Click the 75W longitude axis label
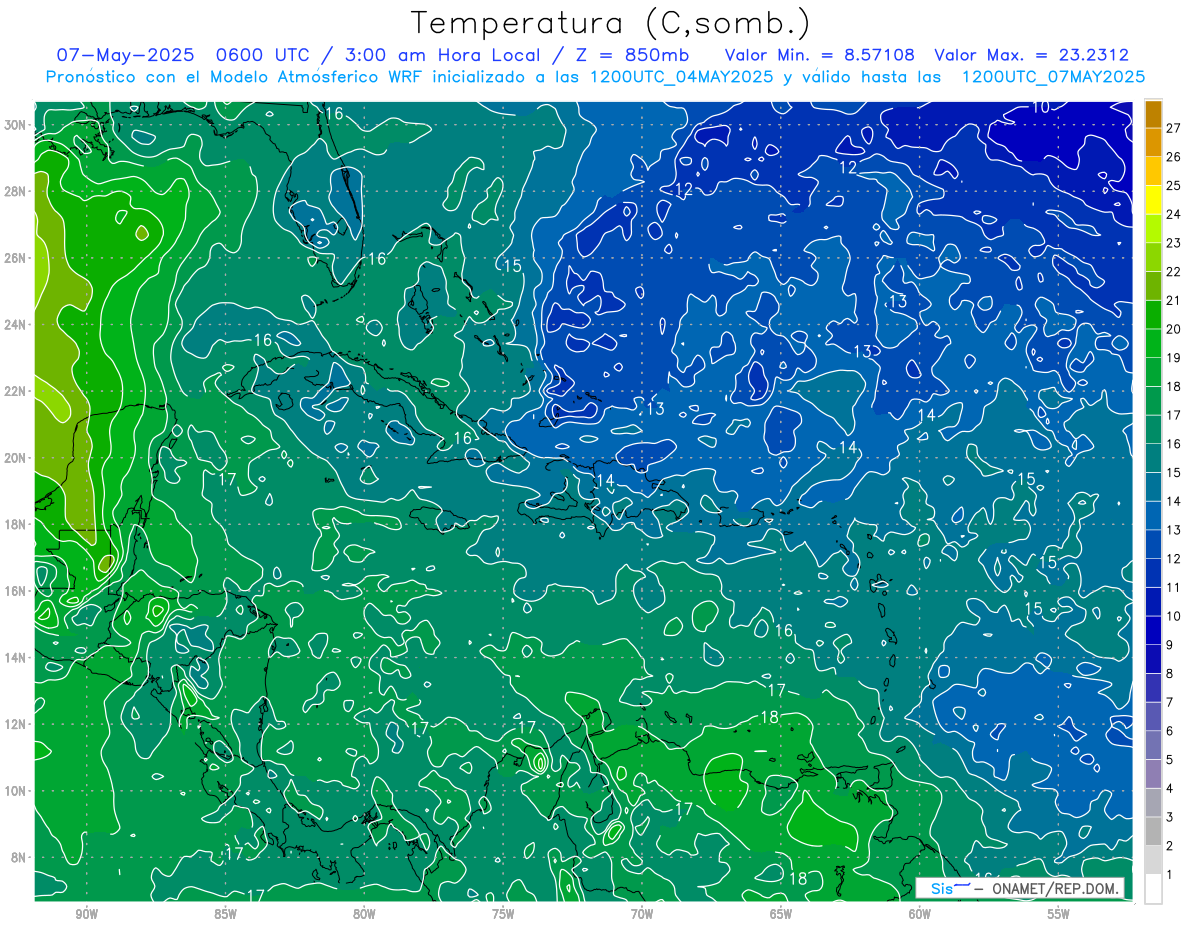 [503, 914]
